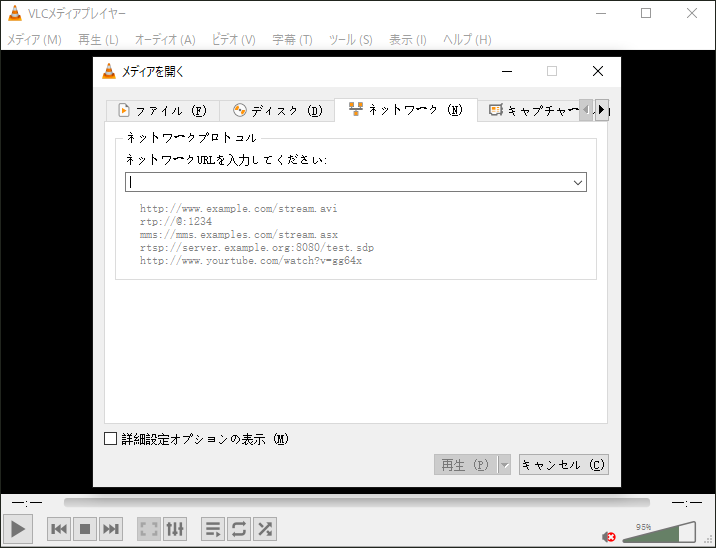
Task: Switch to the ディスク (D) tab
Action: tap(277, 111)
